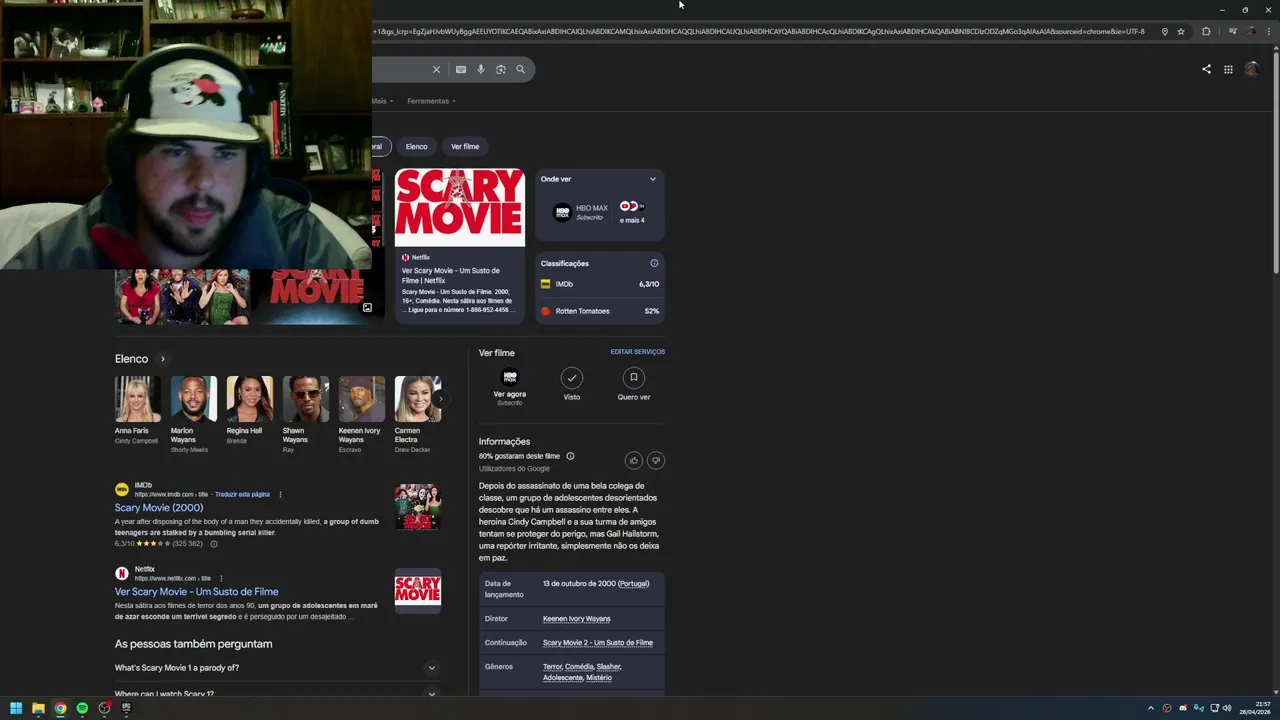The image size is (1280, 720).
Task: Open the HBO Max Ver agora icon
Action: [510, 377]
